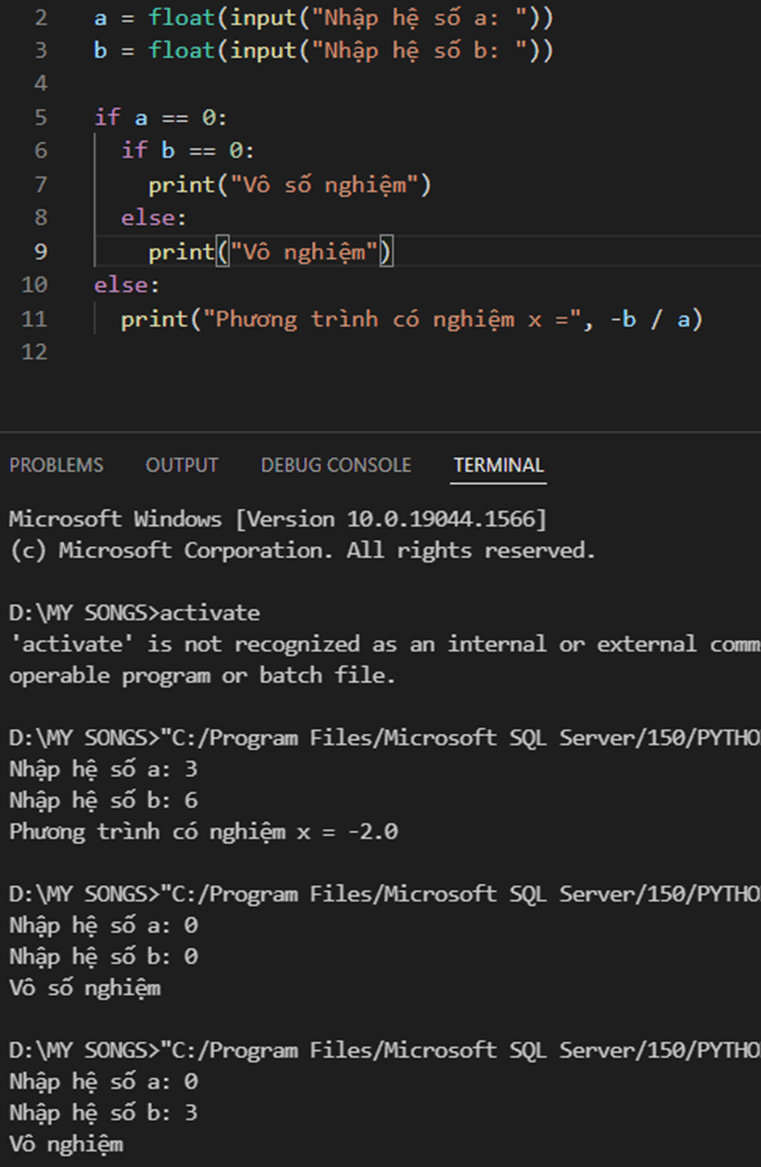Open the OUTPUT panel tab

(x=181, y=465)
